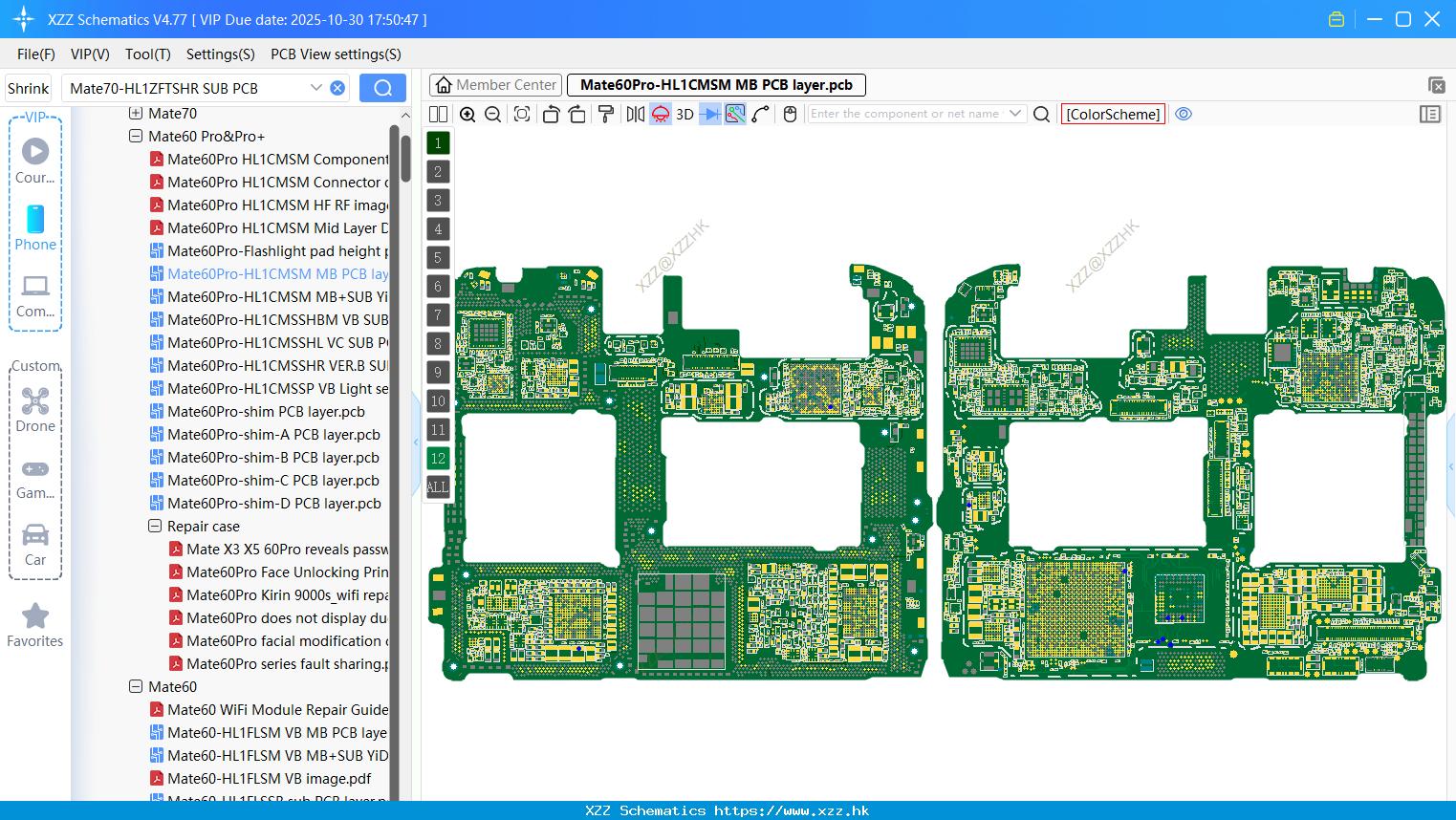Click the blue search button

[x=382, y=88]
